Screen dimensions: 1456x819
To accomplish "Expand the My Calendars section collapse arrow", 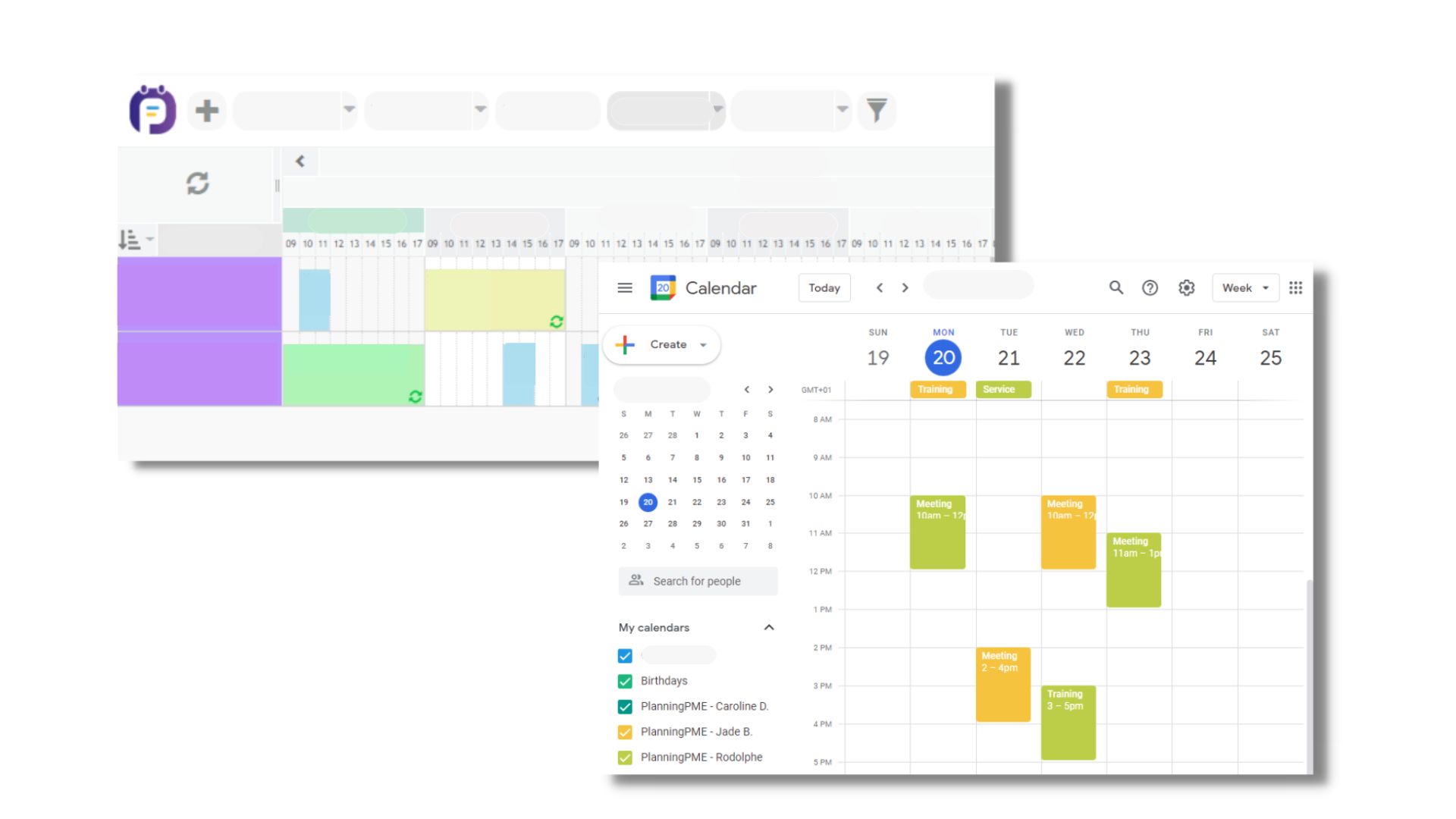I will pyautogui.click(x=769, y=627).
